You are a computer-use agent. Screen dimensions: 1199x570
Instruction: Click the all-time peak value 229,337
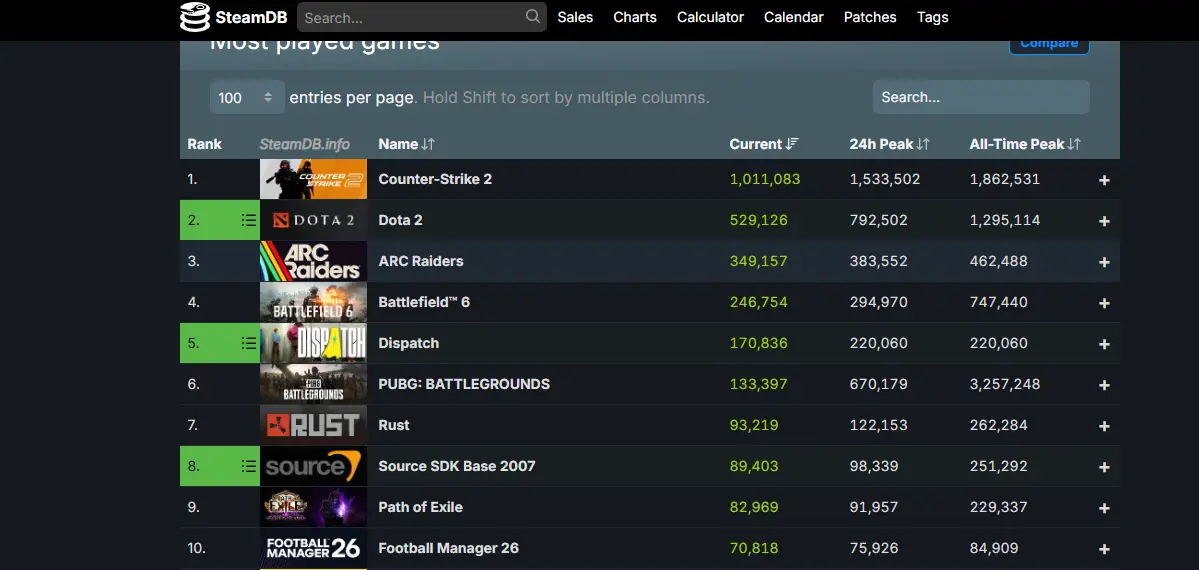[999, 506]
